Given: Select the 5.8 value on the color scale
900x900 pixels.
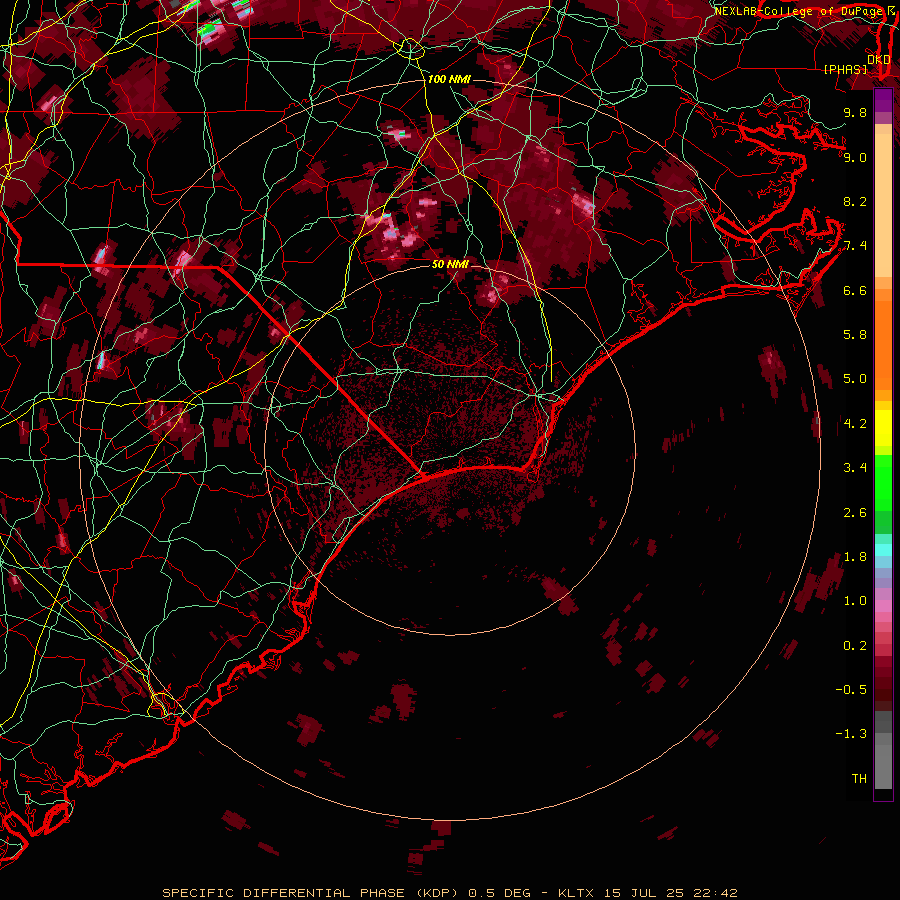Looking at the screenshot, I should [855, 335].
